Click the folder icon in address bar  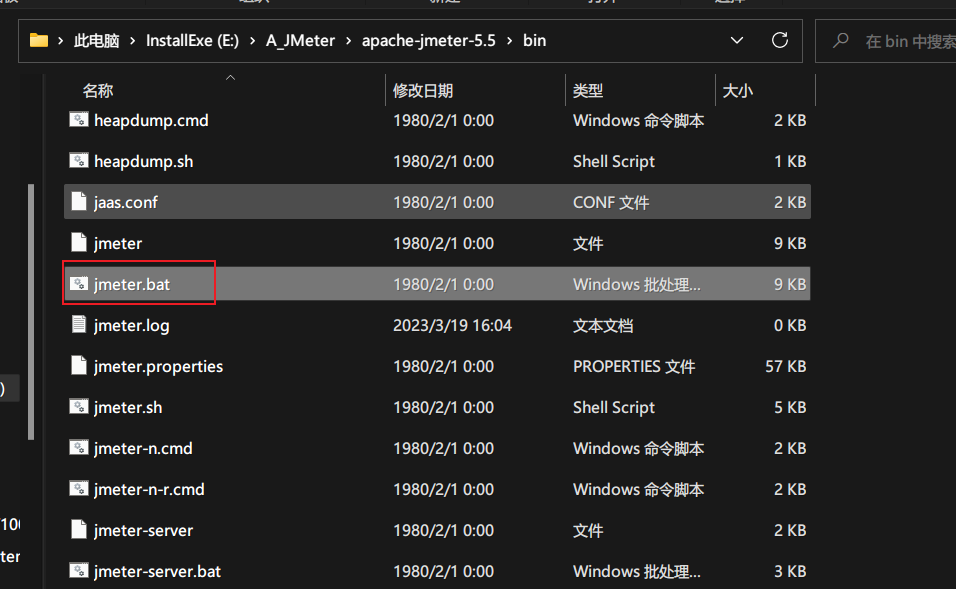pos(39,41)
